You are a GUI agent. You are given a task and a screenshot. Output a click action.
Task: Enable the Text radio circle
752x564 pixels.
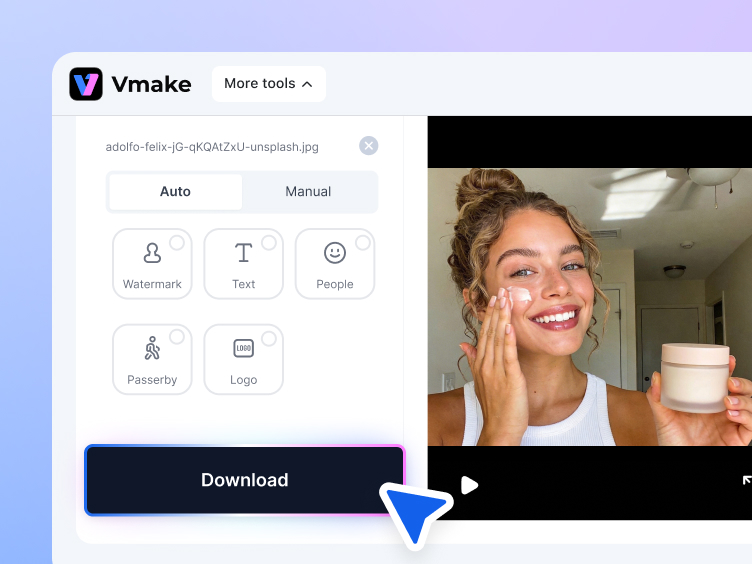tap(269, 243)
